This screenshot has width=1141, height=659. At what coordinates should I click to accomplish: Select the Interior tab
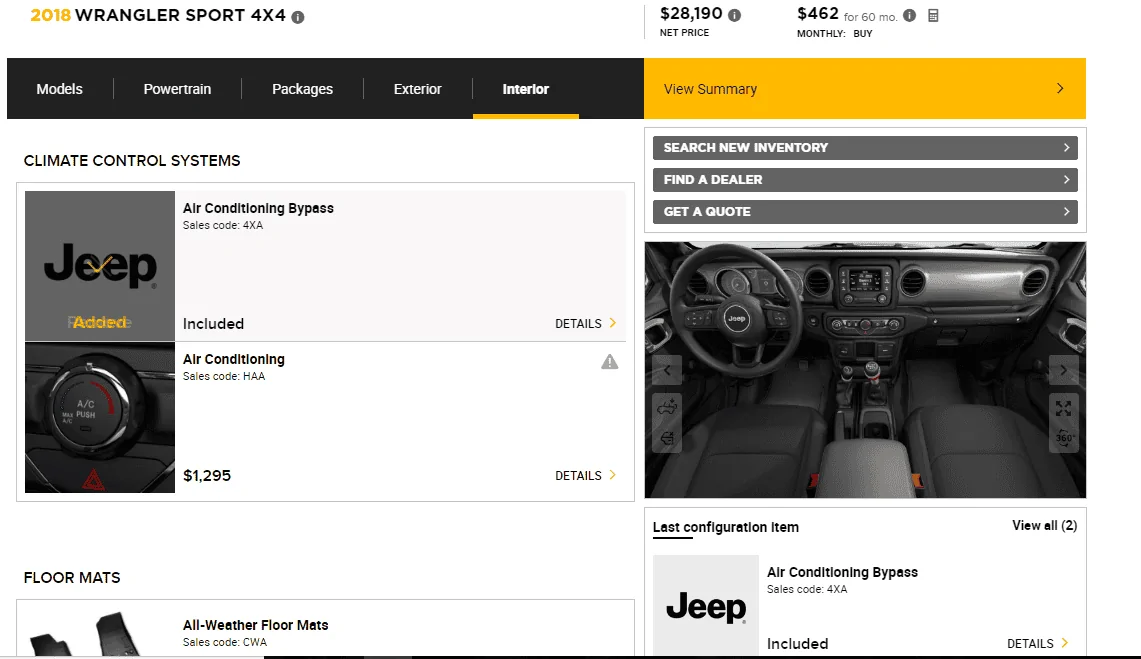[x=525, y=89]
